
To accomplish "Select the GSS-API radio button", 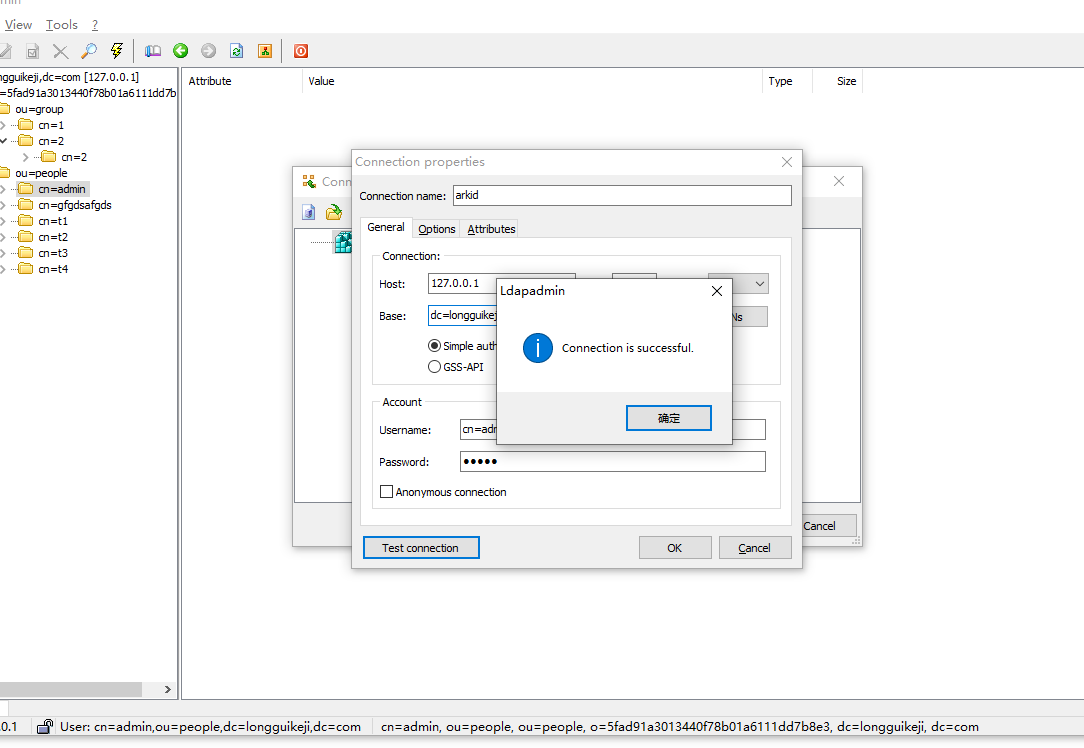I will point(434,366).
